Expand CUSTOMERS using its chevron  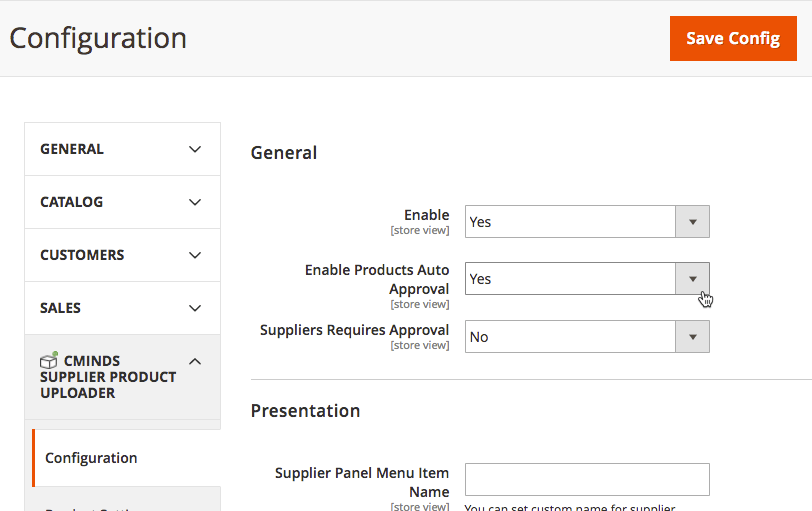tap(195, 255)
